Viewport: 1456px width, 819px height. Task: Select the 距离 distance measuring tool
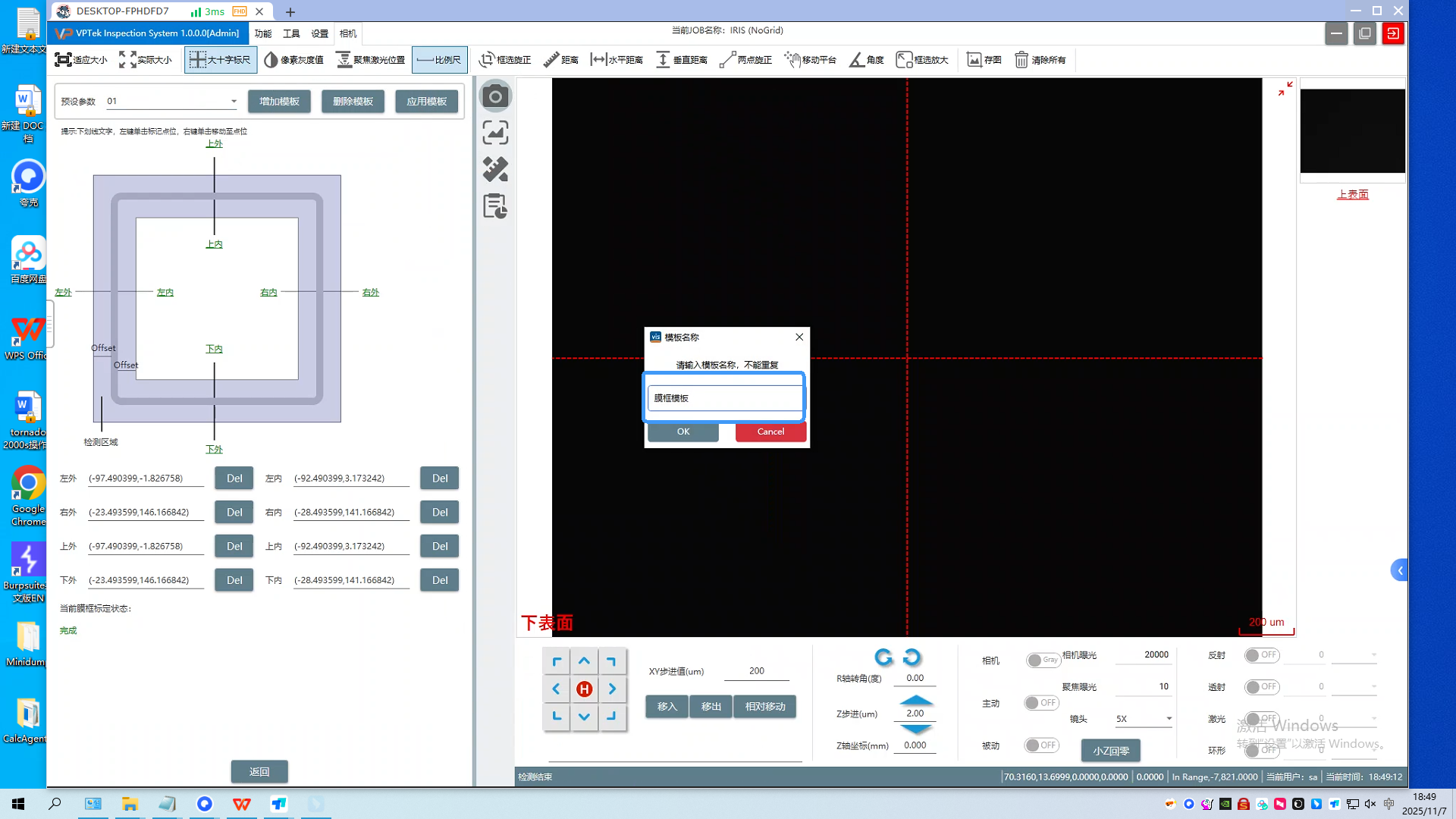point(561,60)
